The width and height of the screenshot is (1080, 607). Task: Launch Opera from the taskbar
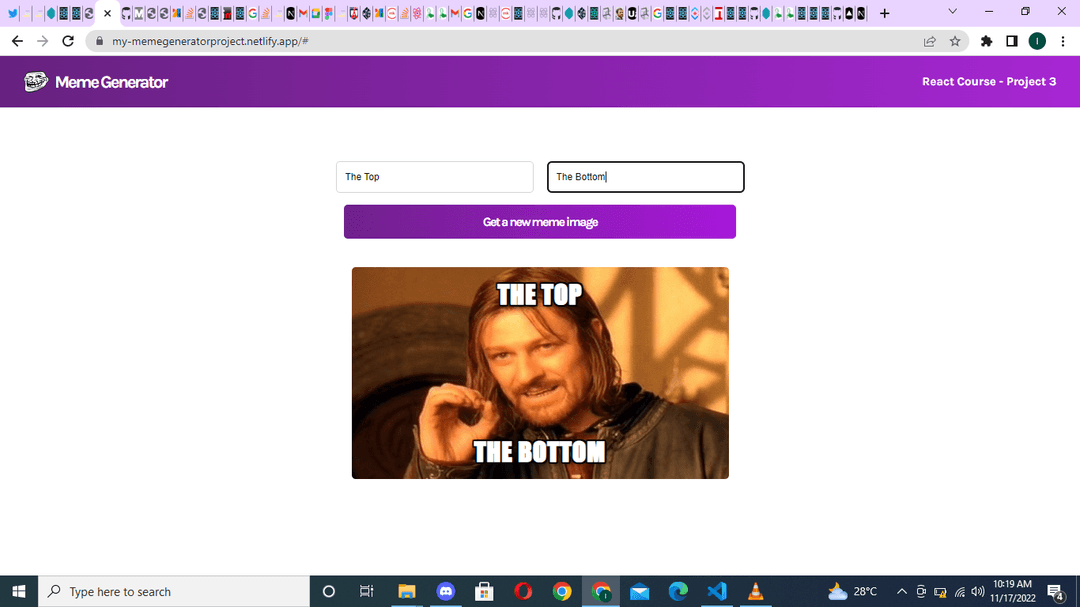(523, 591)
